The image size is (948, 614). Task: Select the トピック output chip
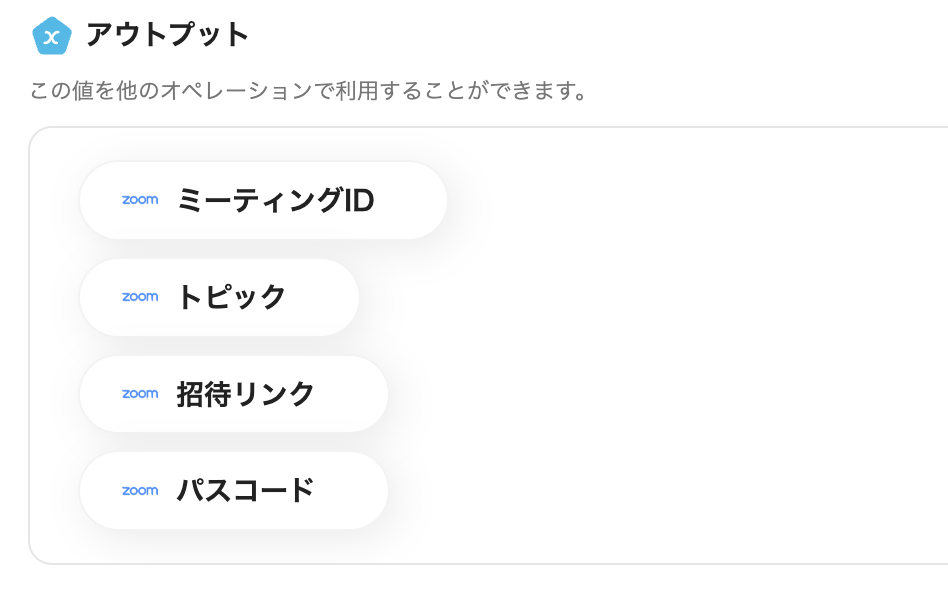coord(219,297)
